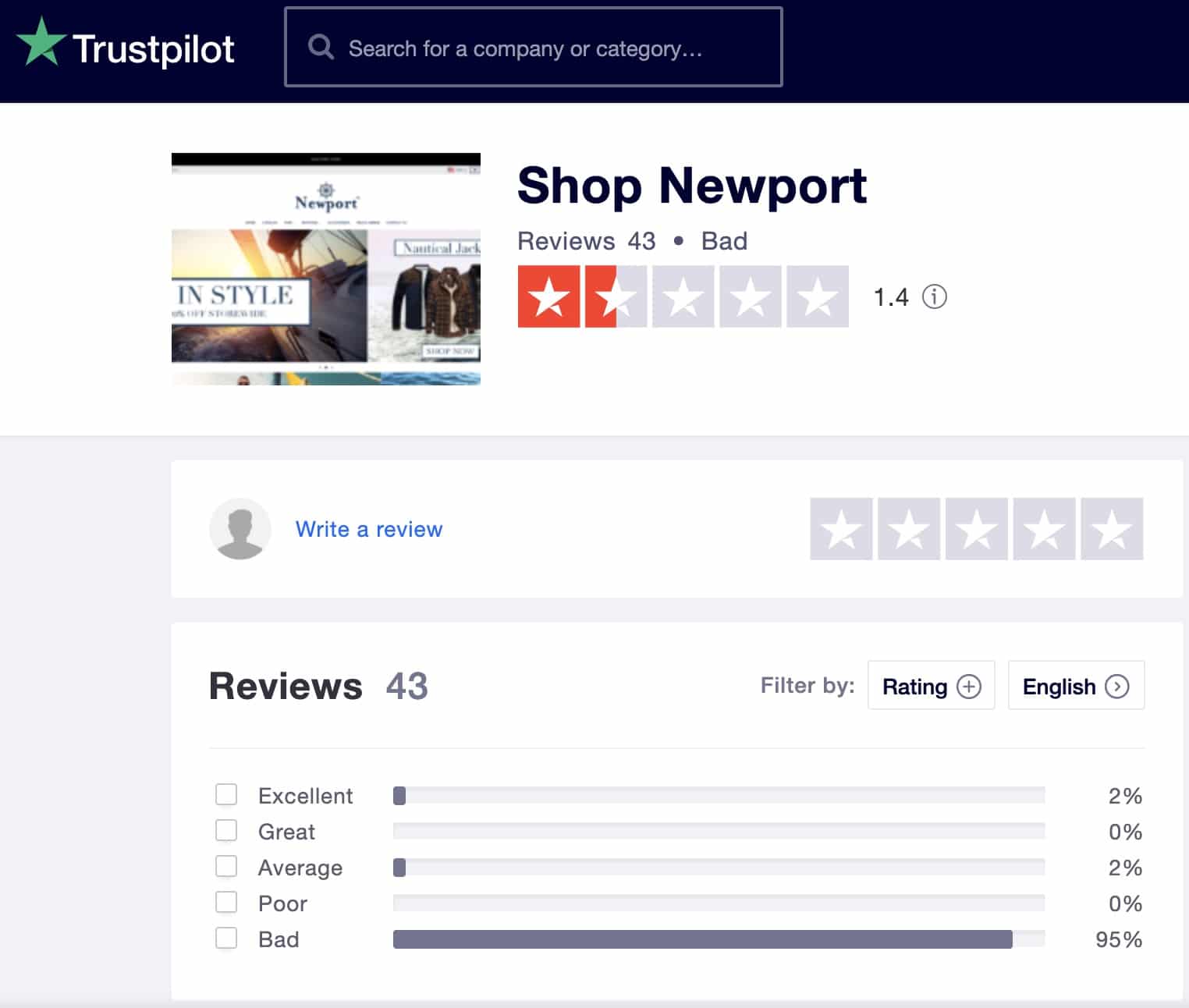Click the fourth grey company rating star
The width and height of the screenshot is (1189, 1008).
[x=751, y=296]
